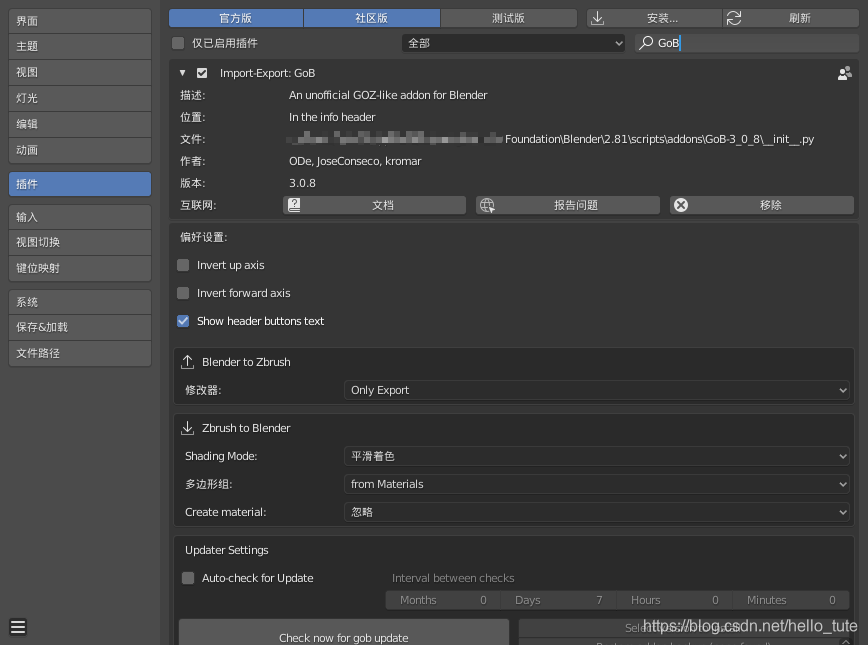
Task: Open the 系统 preferences section
Action: pyautogui.click(x=80, y=302)
